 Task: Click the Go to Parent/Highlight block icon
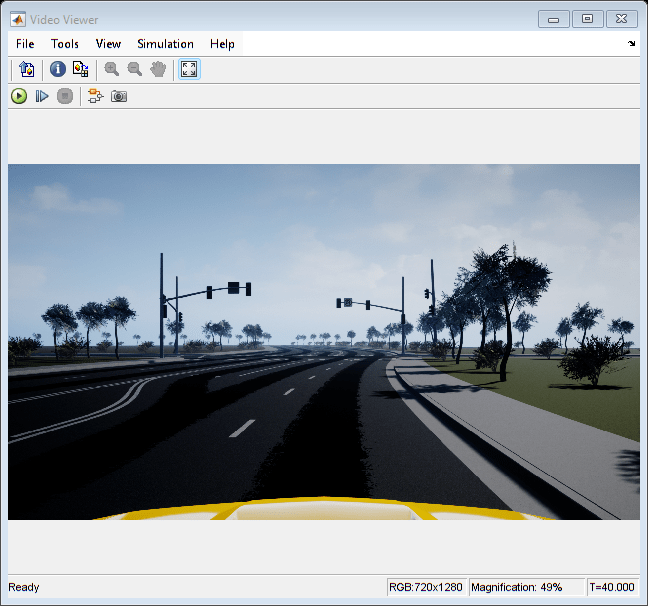(x=27, y=69)
